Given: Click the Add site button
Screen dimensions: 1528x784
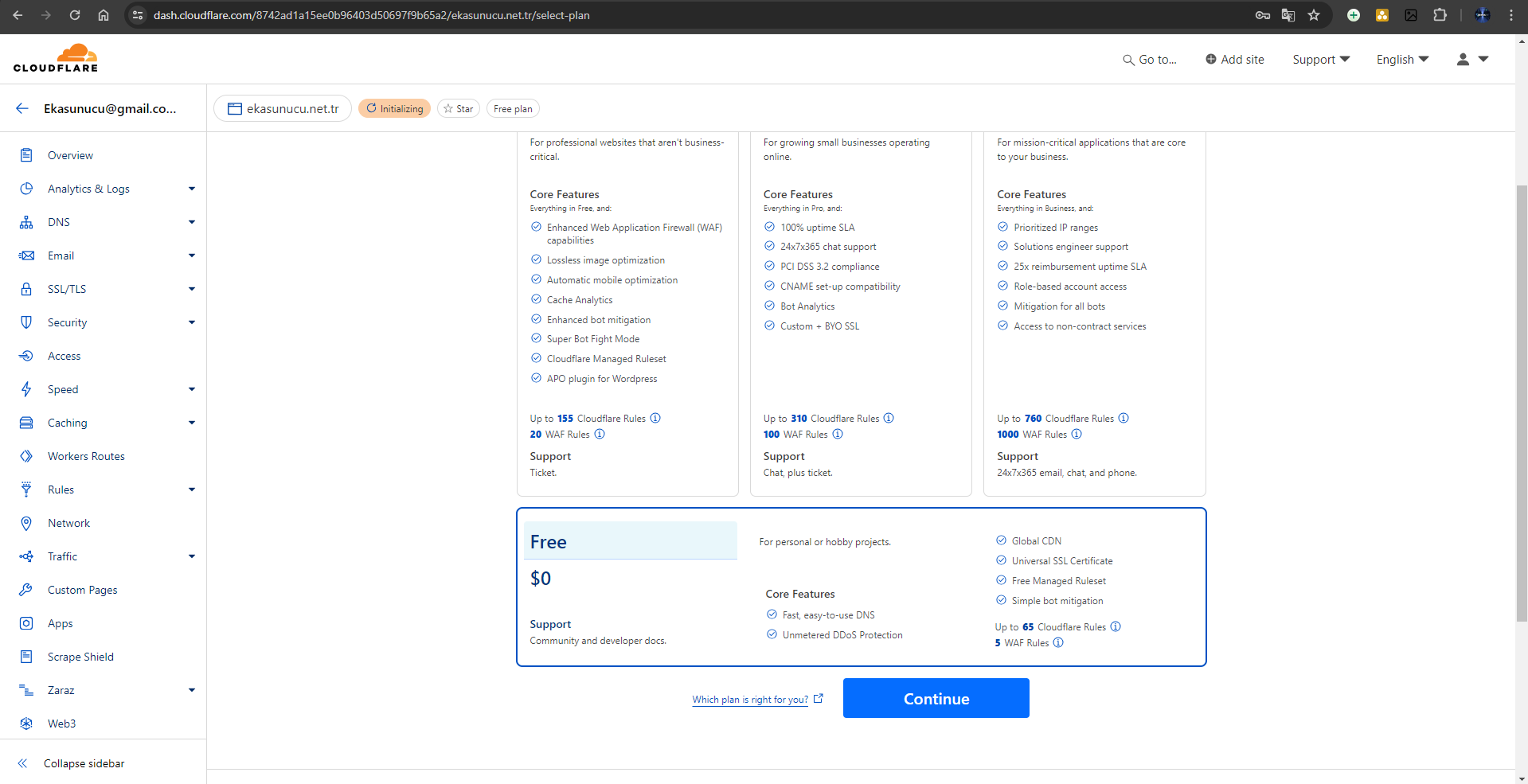Looking at the screenshot, I should click(x=1234, y=60).
